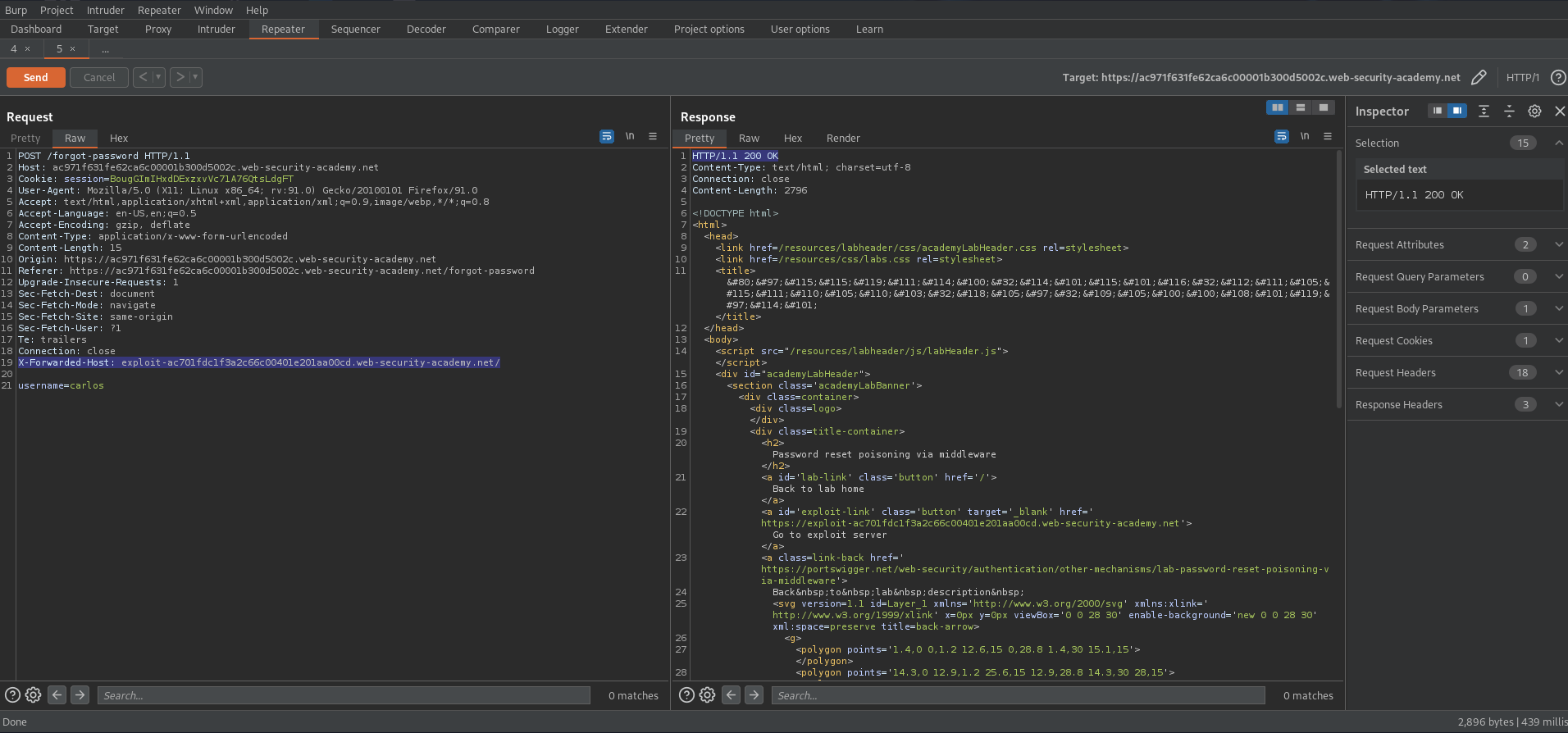Click the orange Send button
This screenshot has height=733, width=1568.
35,77
